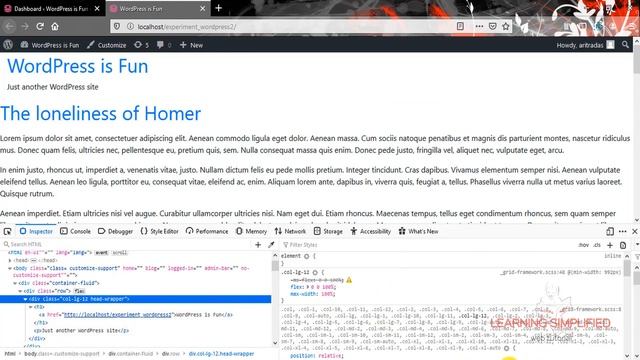Open the Network panel
Image resolution: width=640 pixels, height=360 pixels.
point(290,231)
